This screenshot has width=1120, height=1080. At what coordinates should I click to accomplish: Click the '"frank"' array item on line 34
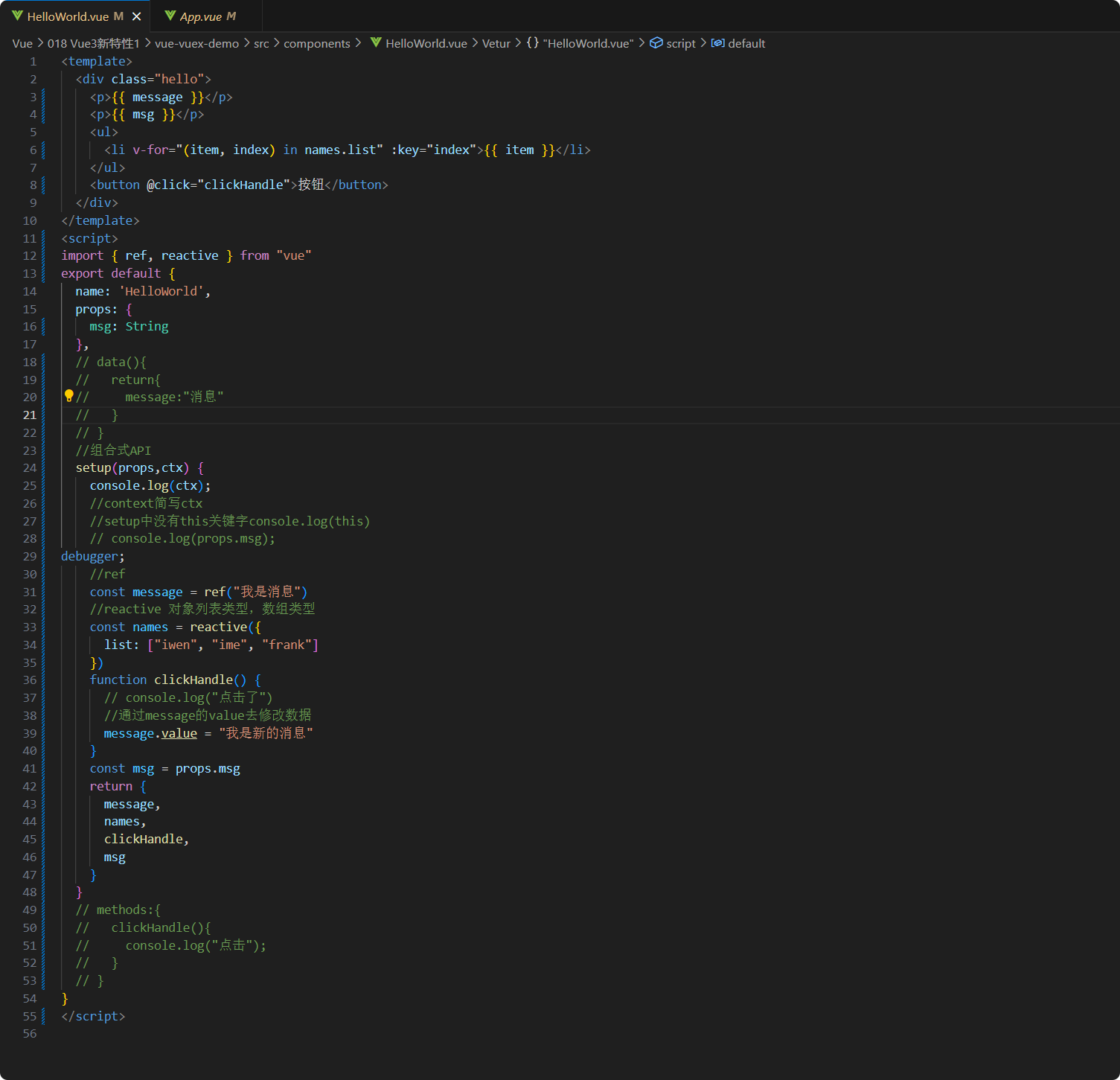click(287, 645)
